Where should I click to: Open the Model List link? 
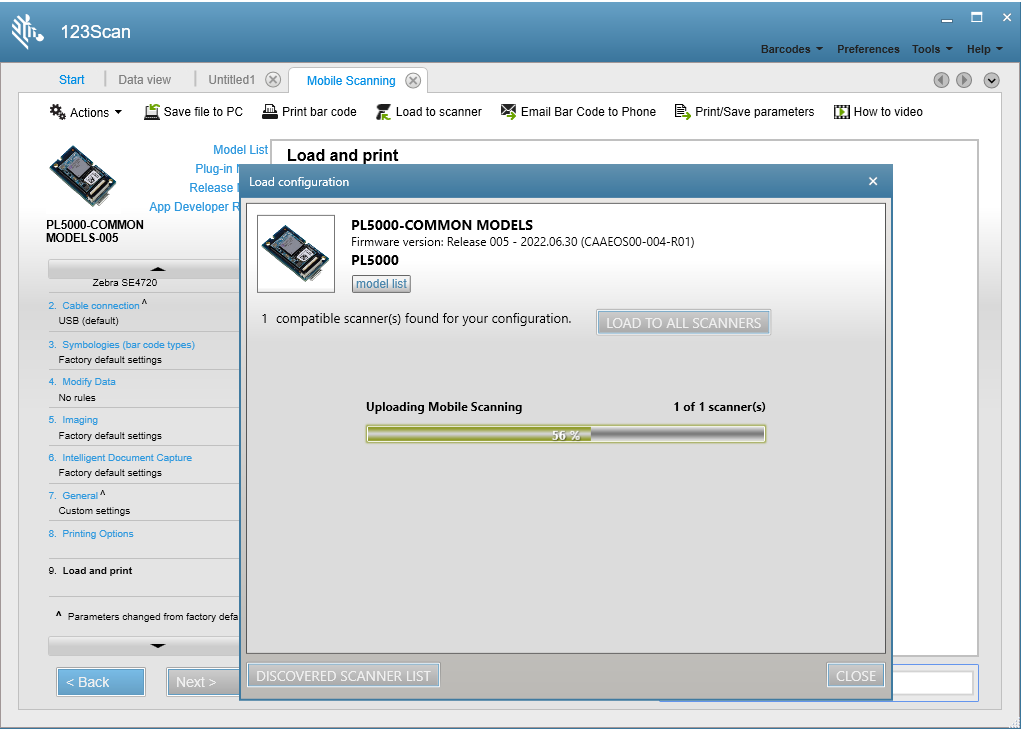coord(240,150)
